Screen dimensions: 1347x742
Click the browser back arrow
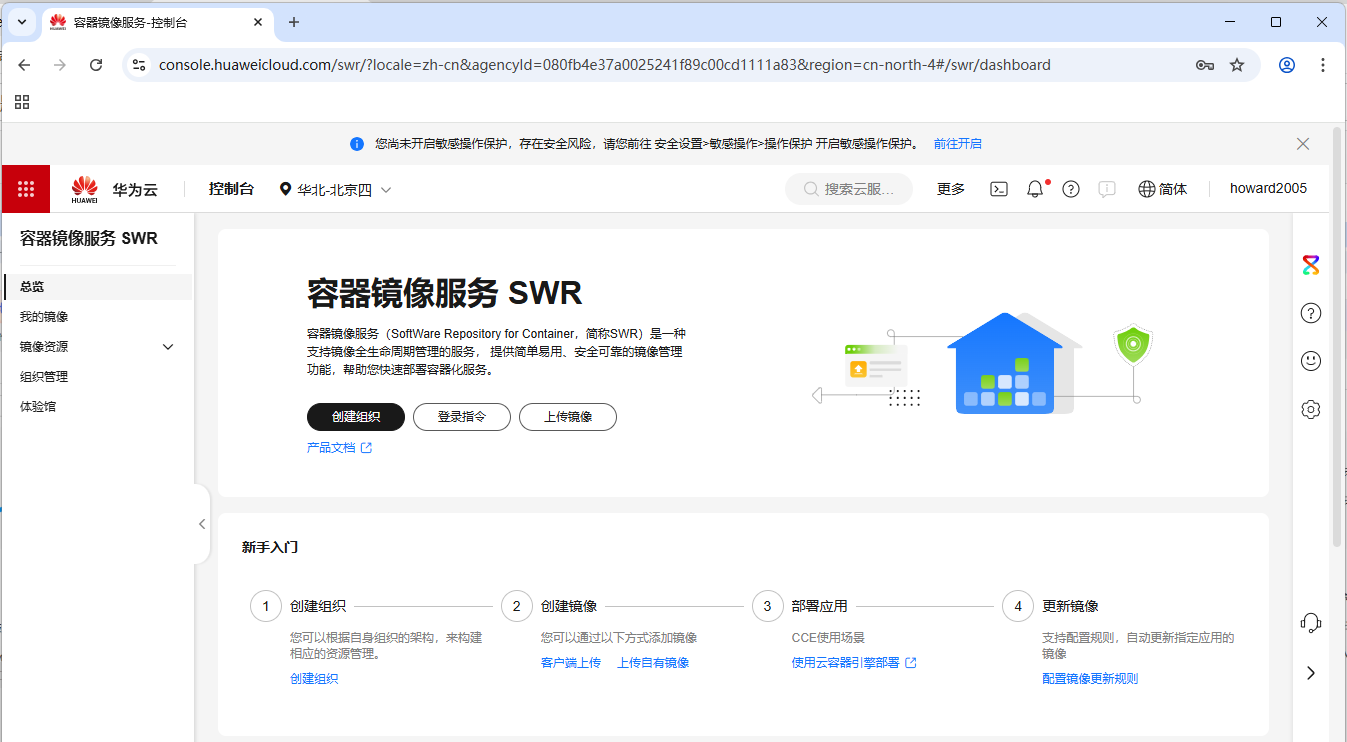[x=24, y=65]
